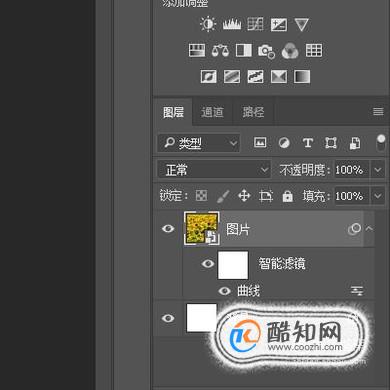Toggle the layer filtering switch
Screen dimensions: 390x390
click(381, 143)
